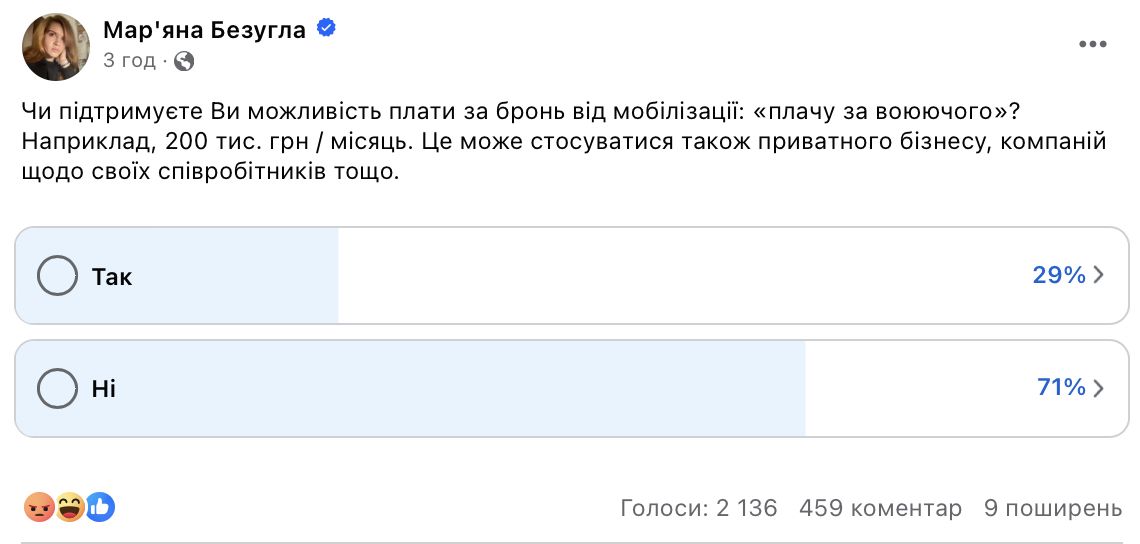
Task: Open the three-dots post options menu
Action: point(1095,45)
